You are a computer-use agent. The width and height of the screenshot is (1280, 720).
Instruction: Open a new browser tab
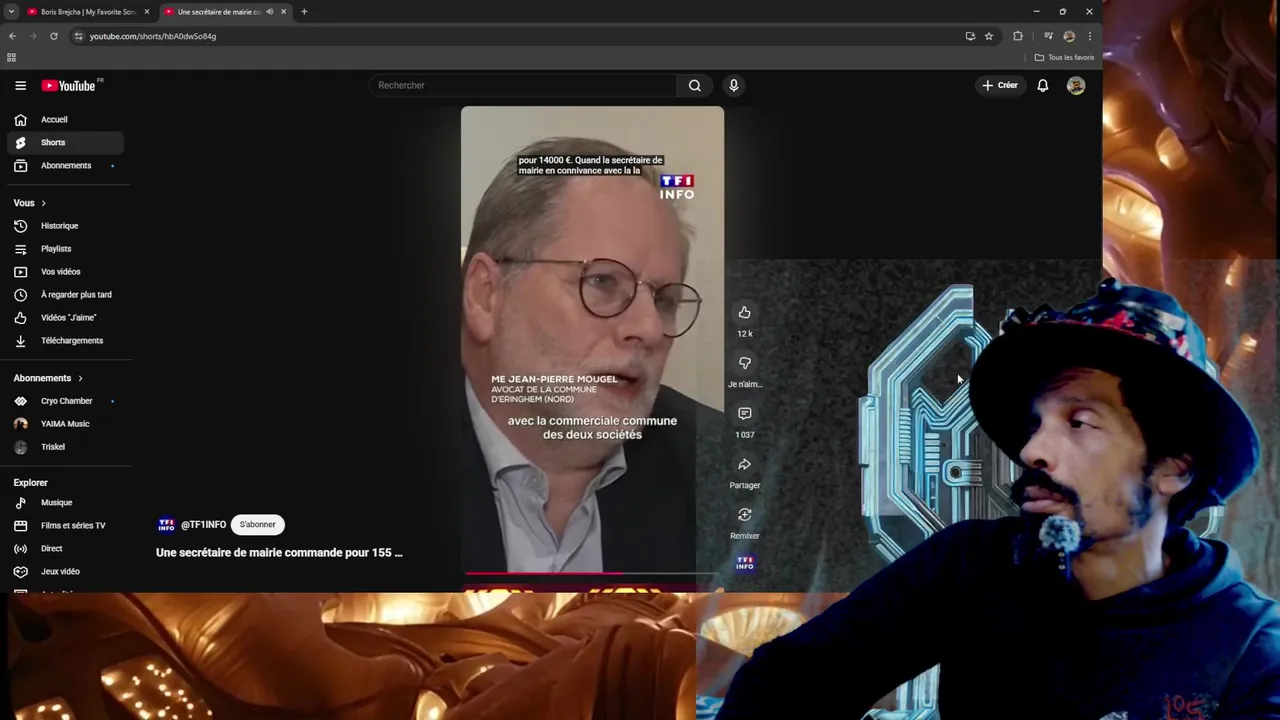(x=304, y=12)
